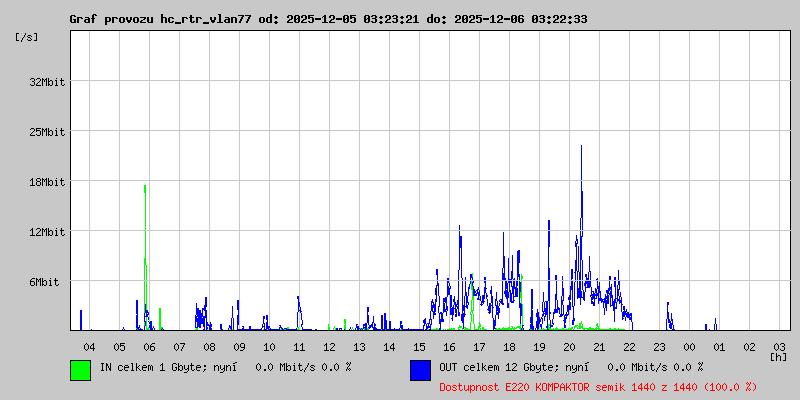Viewport: 800px width, 400px height.
Task: Click the hour 17 x-axis label
Action: click(x=479, y=345)
